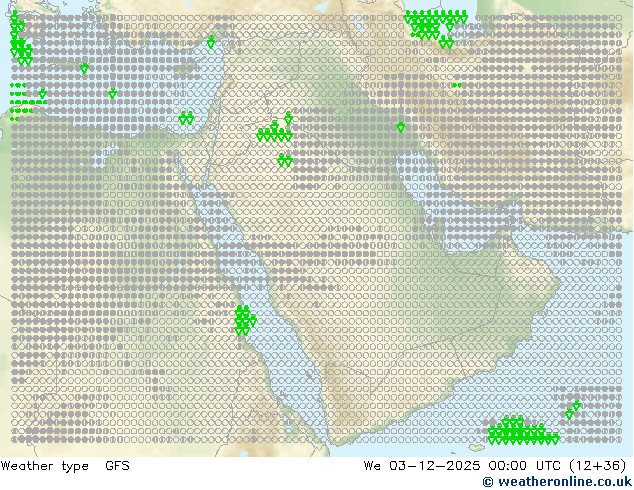The height and width of the screenshot is (490, 634).
Task: Click the "(12+36)" forecast offset text
Action: (x=597, y=466)
